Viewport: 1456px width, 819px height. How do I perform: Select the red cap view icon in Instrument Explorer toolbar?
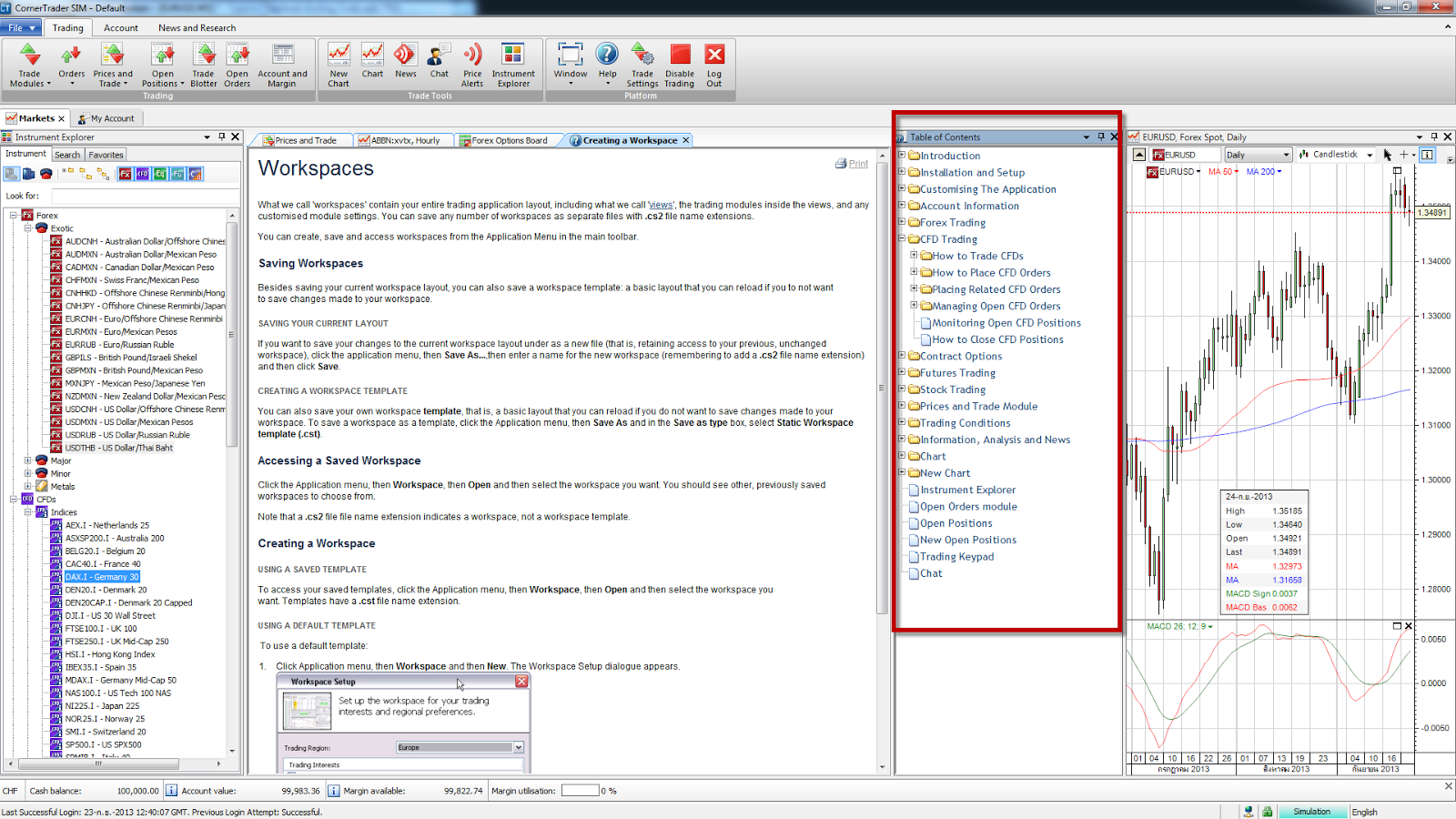[45, 174]
